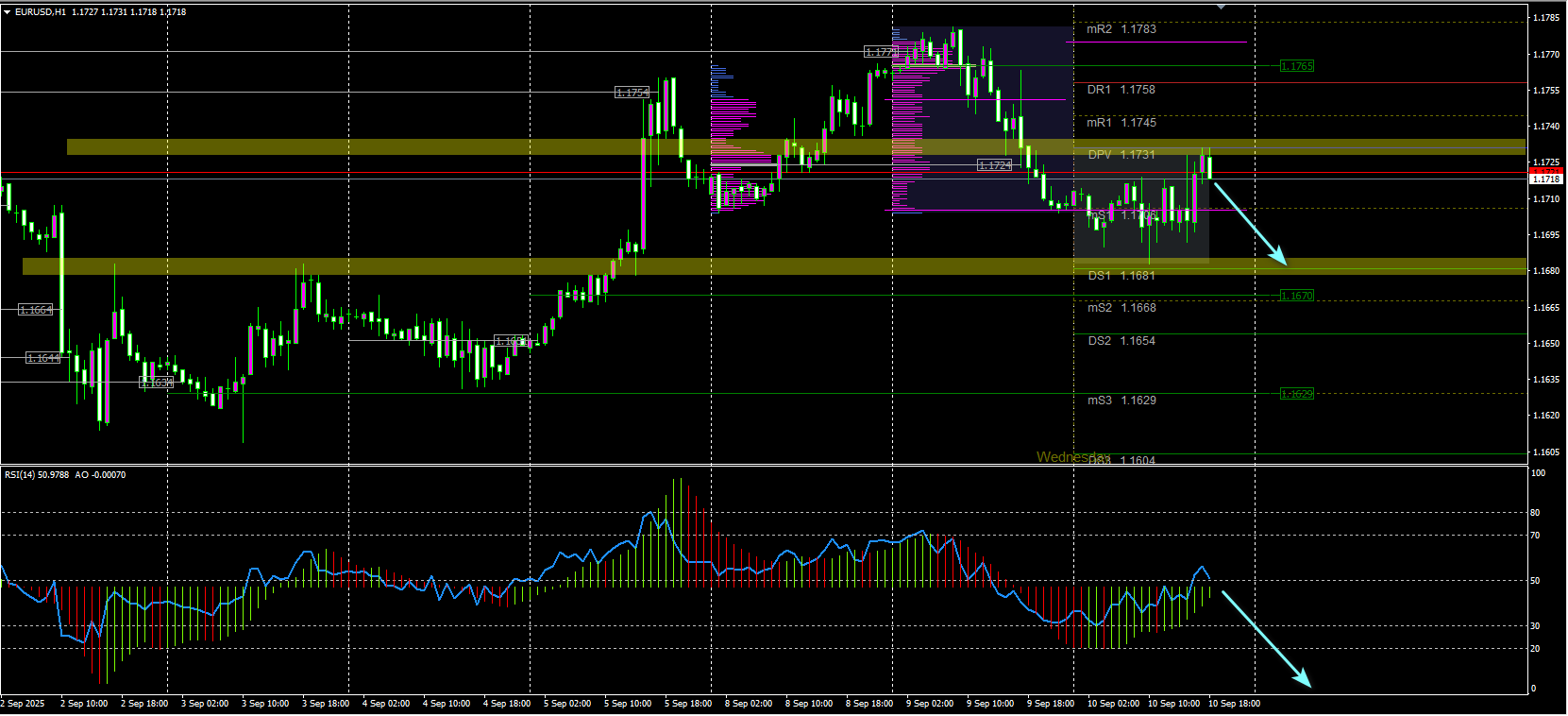This screenshot has width=1568, height=716.
Task: Select the DR1 1.1758 pivot label
Action: click(x=1121, y=90)
